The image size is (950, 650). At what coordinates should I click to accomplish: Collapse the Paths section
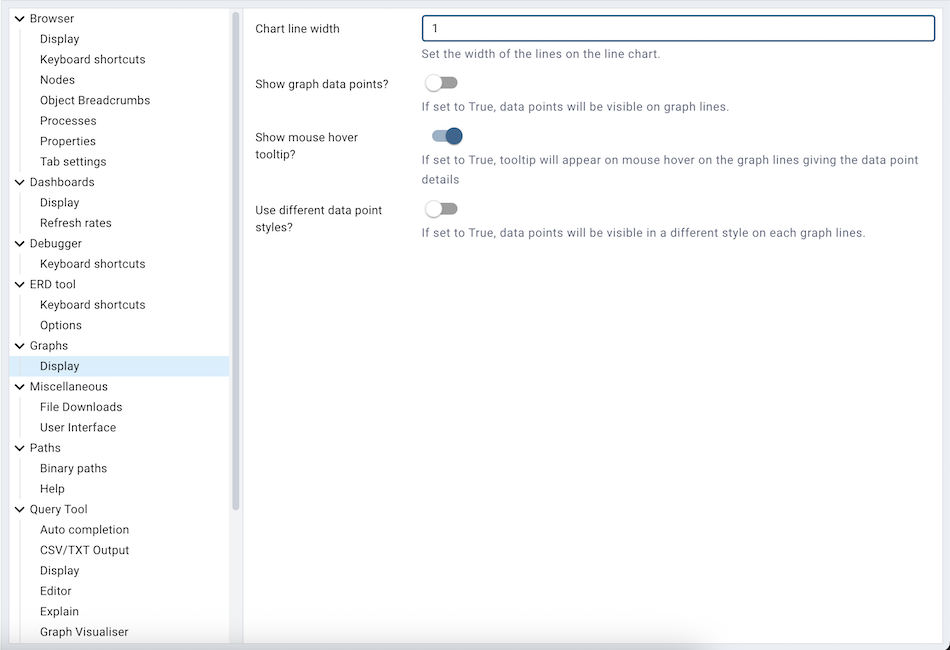(x=18, y=447)
